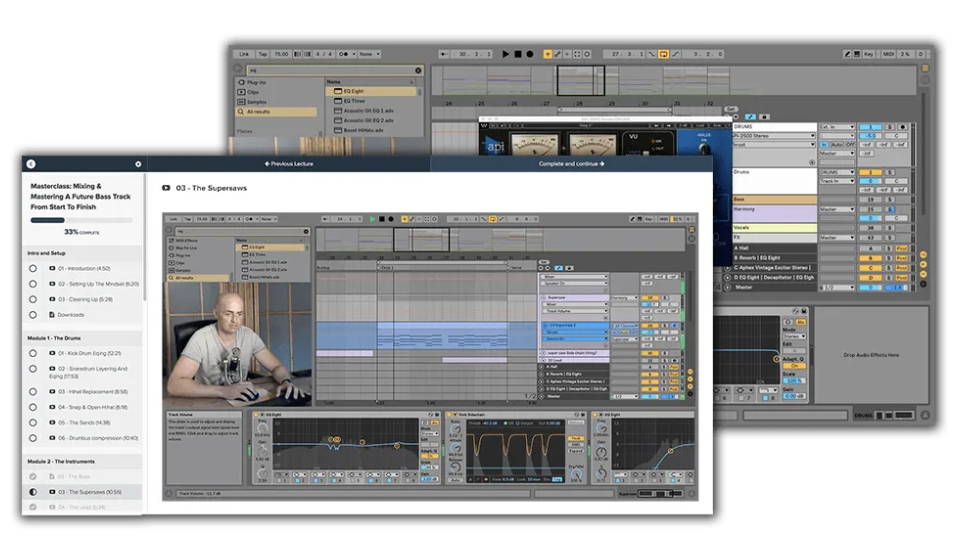Toggle the highlighted arrangement overdub plus button
Screen dimensions: 976x560
tap(548, 54)
